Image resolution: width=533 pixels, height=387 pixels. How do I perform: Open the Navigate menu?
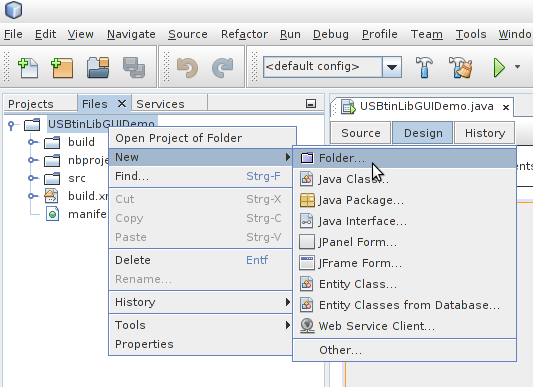coord(131,34)
